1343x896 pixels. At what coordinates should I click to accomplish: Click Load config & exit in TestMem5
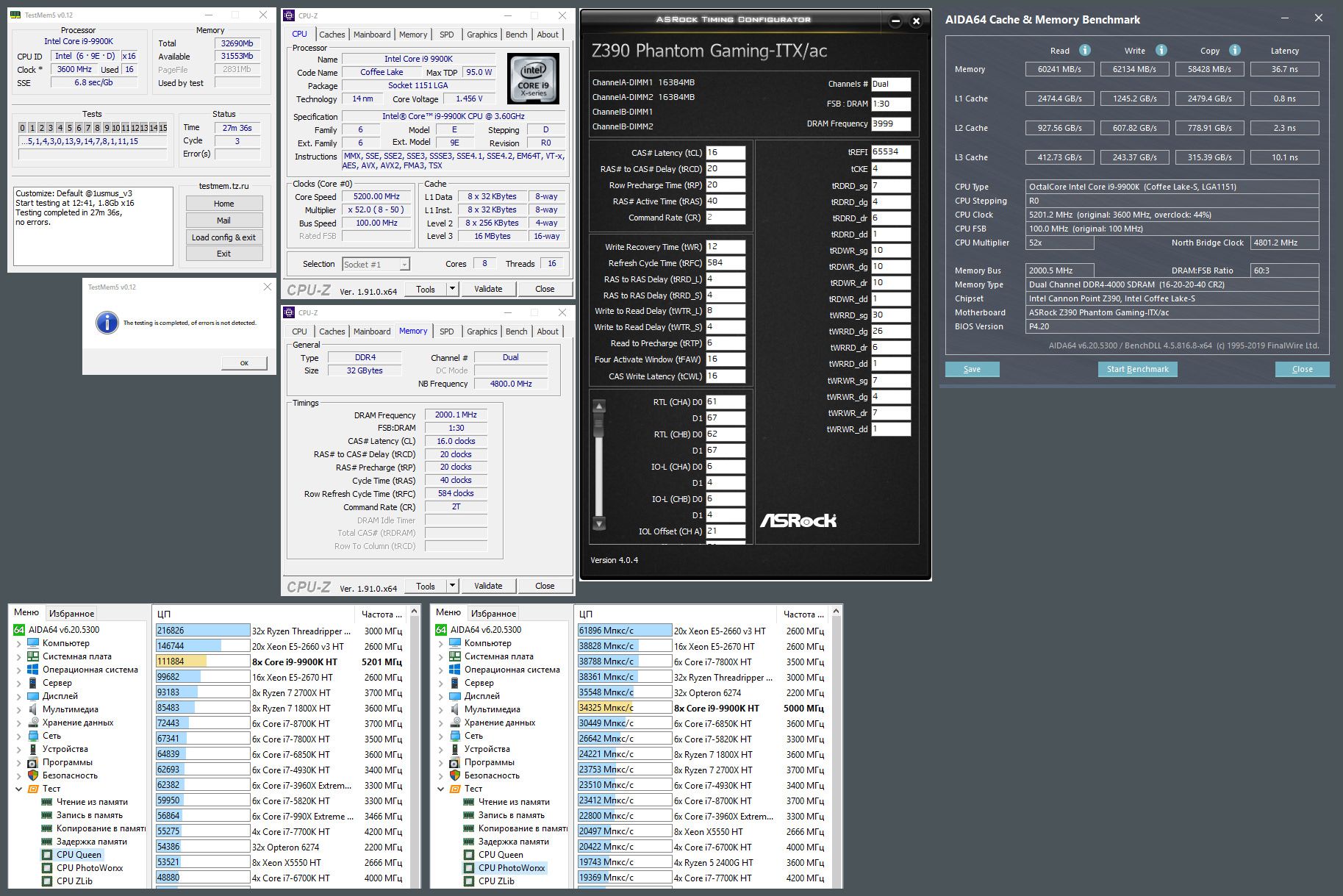[x=223, y=237]
